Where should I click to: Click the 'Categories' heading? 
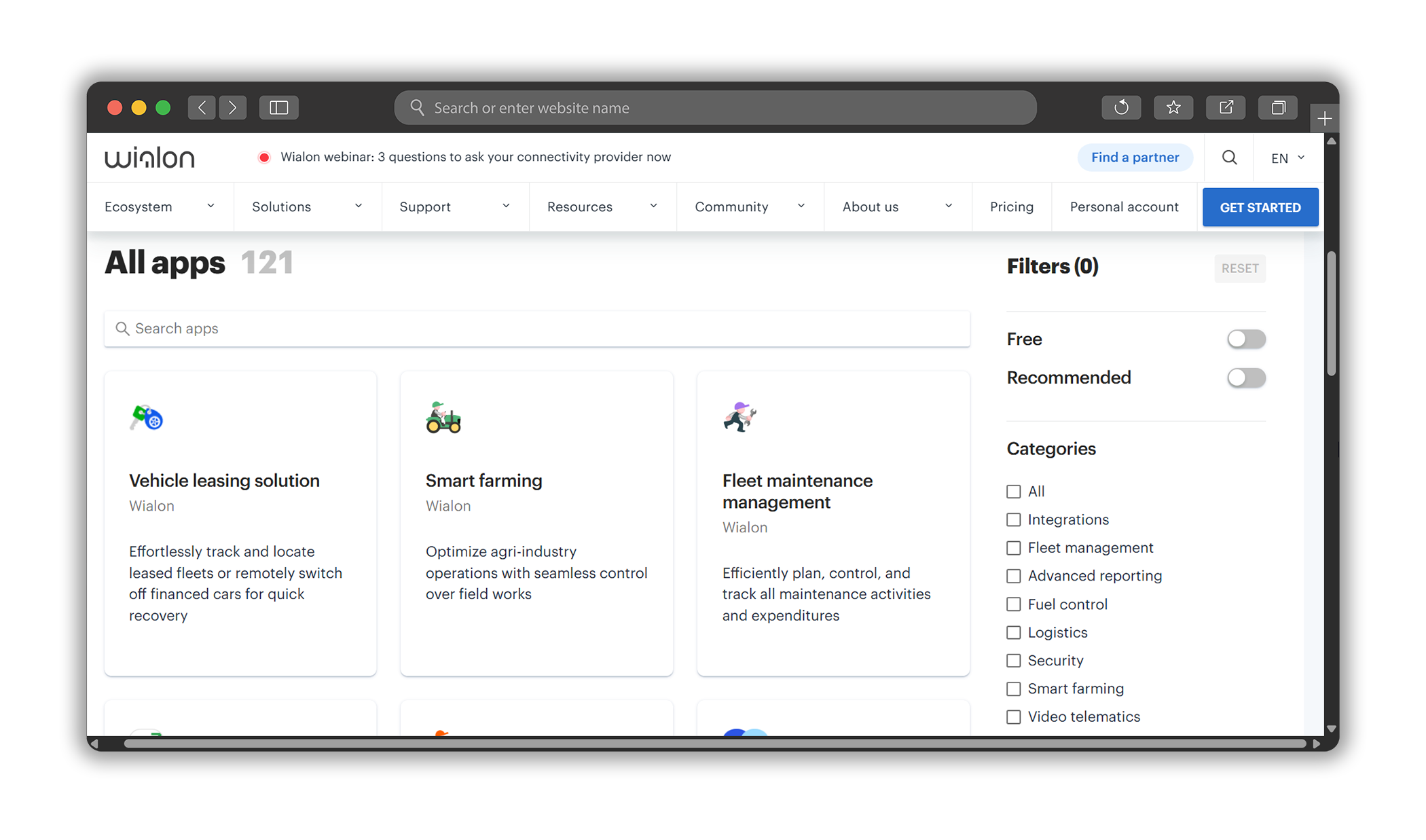pos(1051,449)
